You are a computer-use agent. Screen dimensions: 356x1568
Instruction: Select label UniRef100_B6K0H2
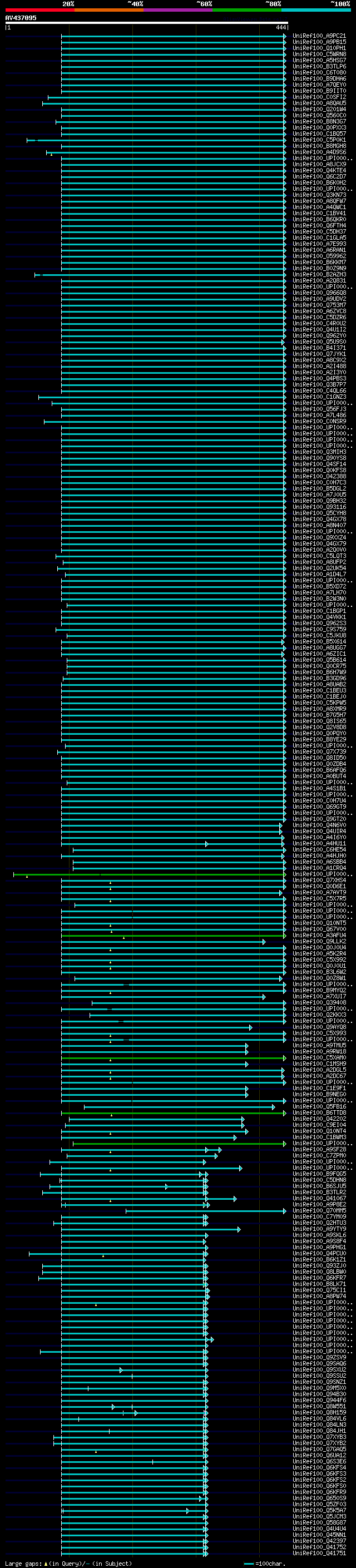click(319, 182)
